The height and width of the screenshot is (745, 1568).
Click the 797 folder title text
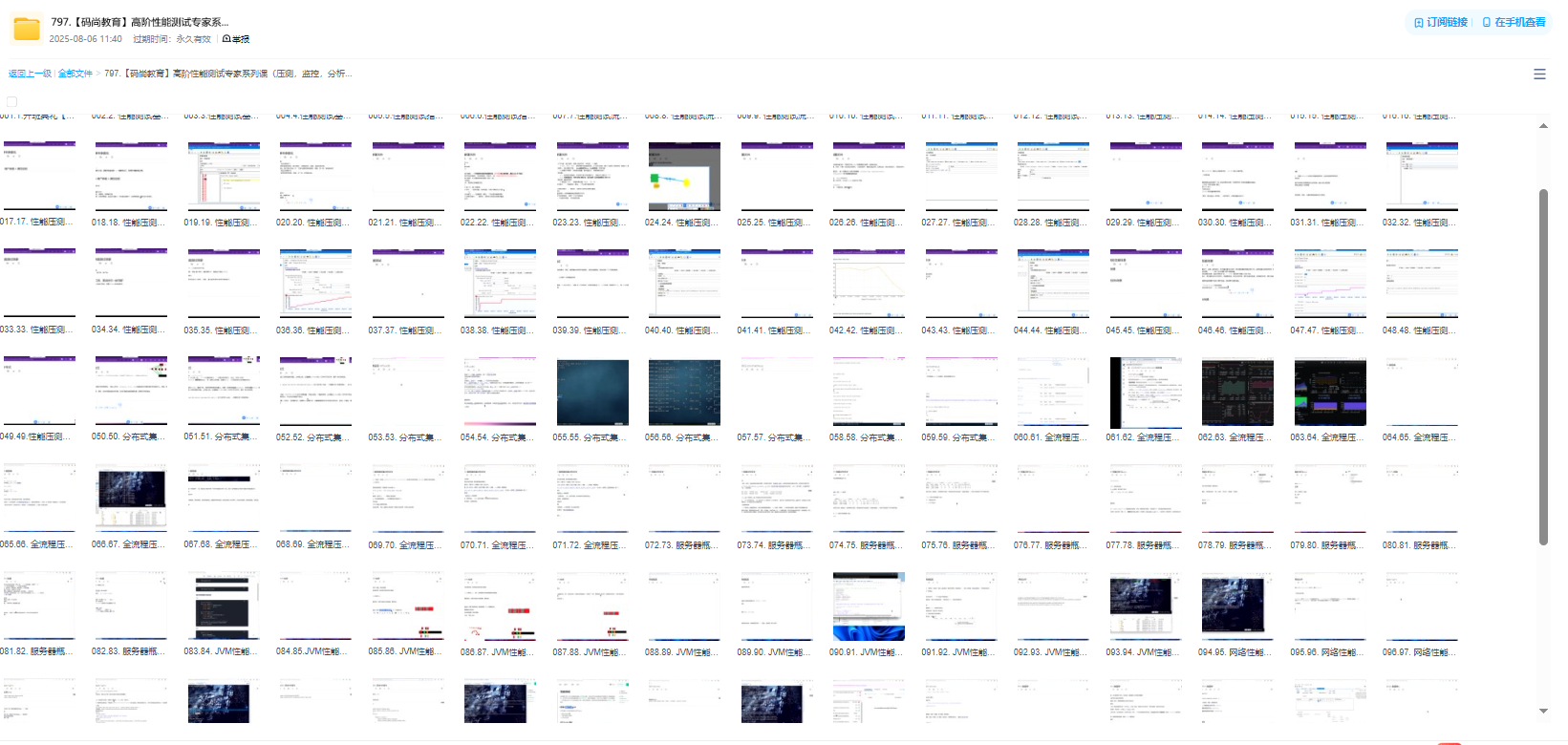[140, 22]
